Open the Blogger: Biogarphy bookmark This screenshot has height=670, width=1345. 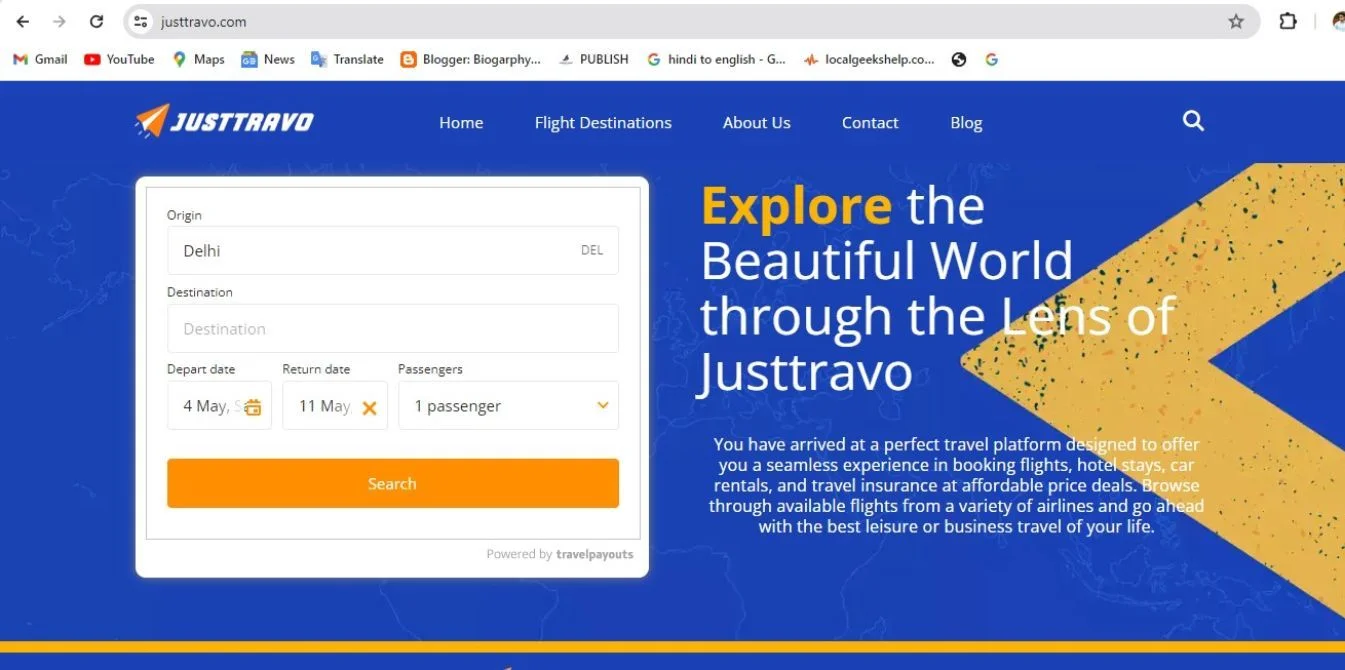(470, 59)
